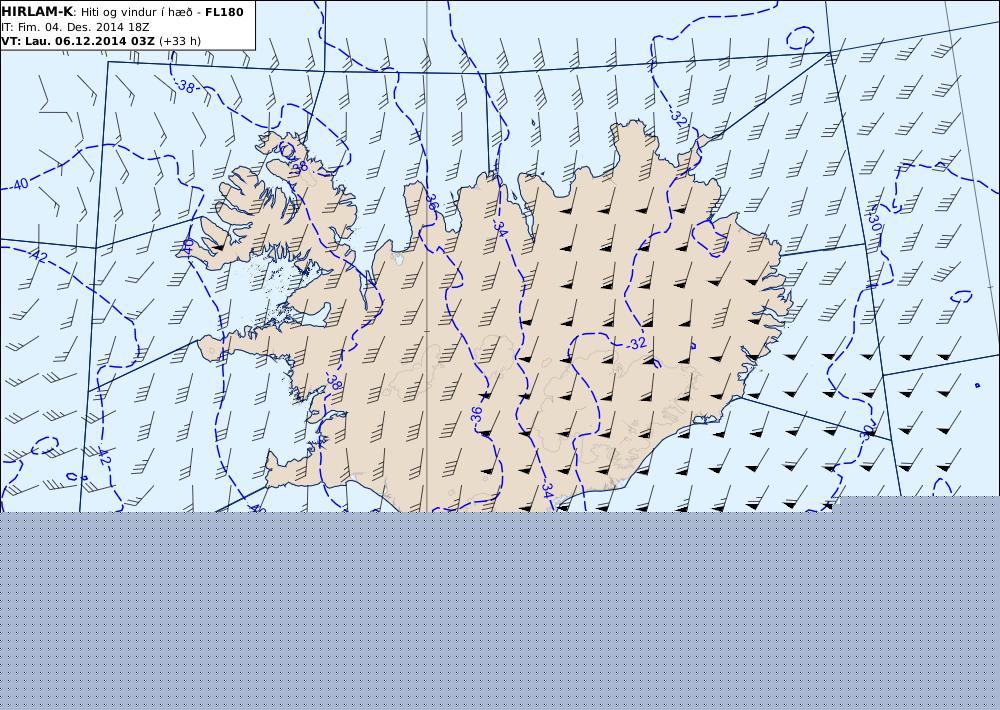Click the -32 isotherm label beside the closed contour in southeast Iceland
1000x710 pixels.
coord(635,343)
